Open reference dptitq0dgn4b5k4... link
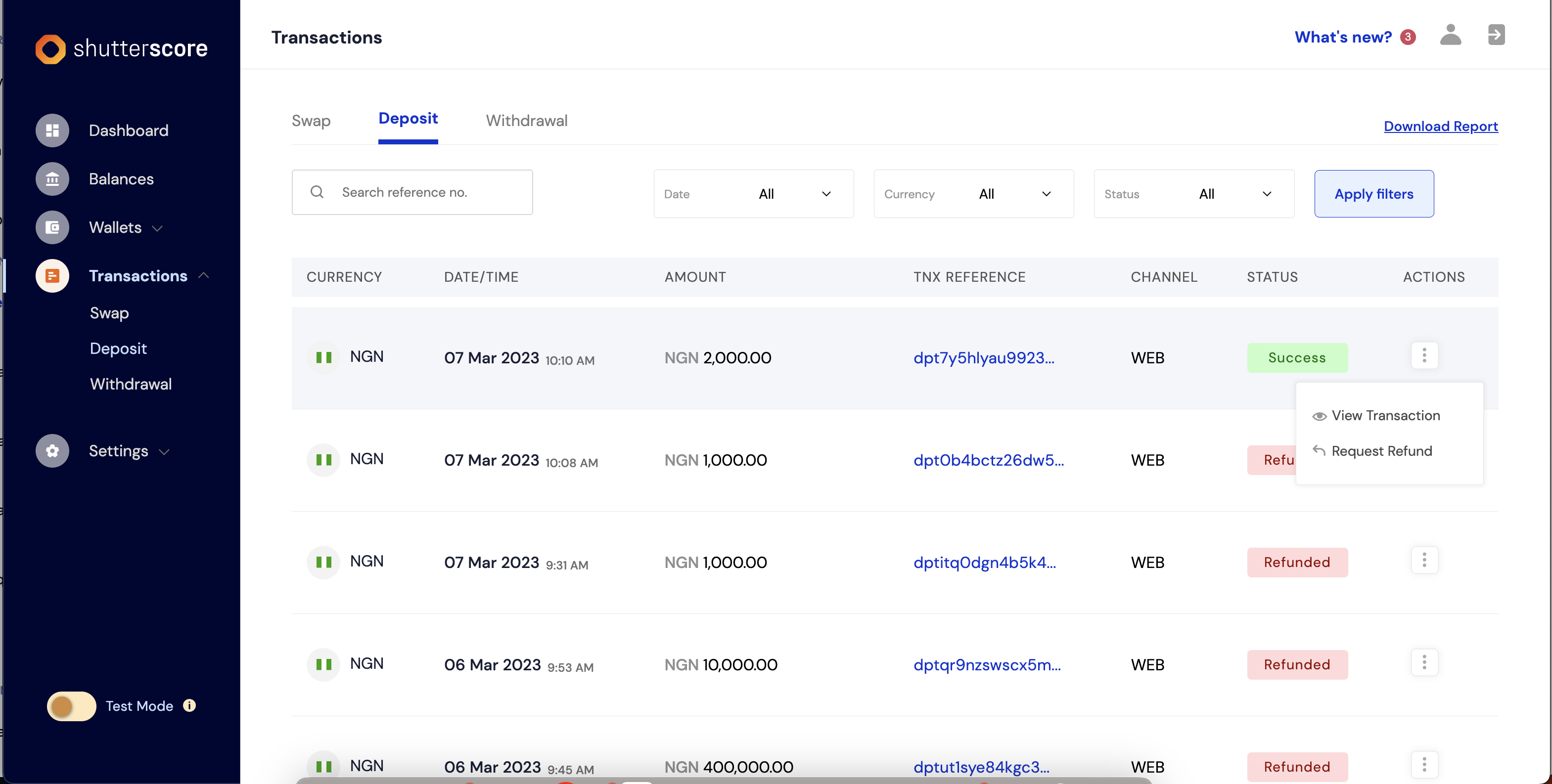 [x=984, y=563]
